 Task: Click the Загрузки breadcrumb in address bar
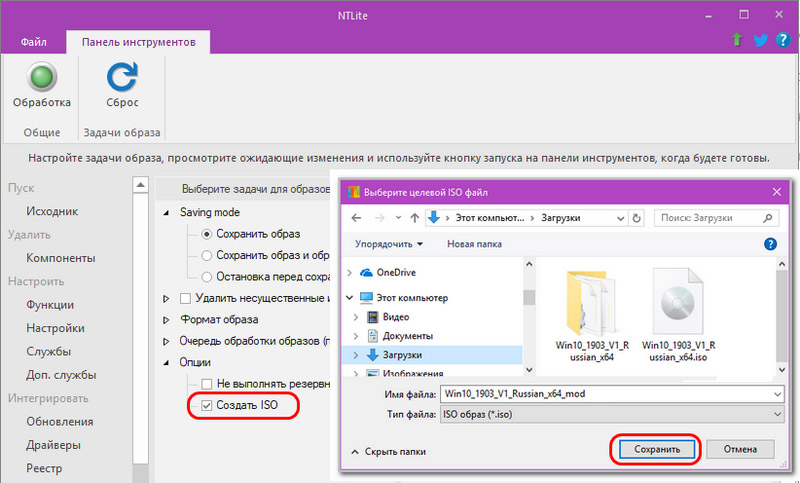click(x=560, y=218)
